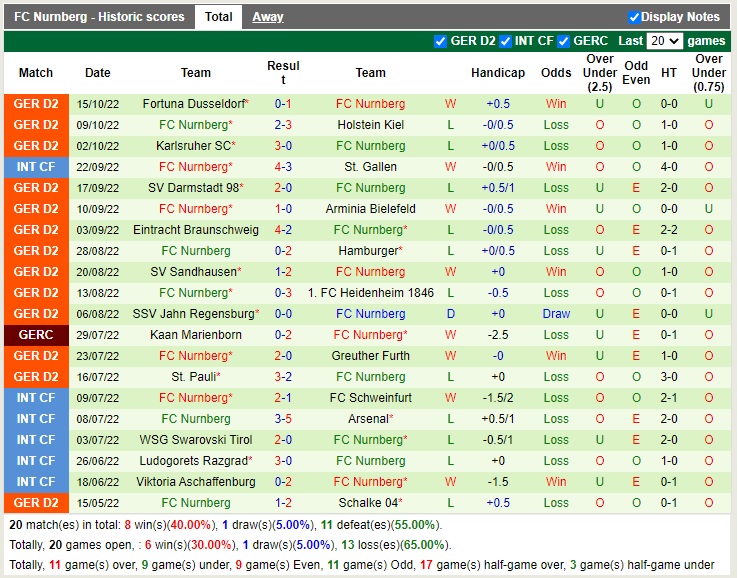This screenshot has width=738, height=578.
Task: Switch to the Total tab
Action: 218,17
